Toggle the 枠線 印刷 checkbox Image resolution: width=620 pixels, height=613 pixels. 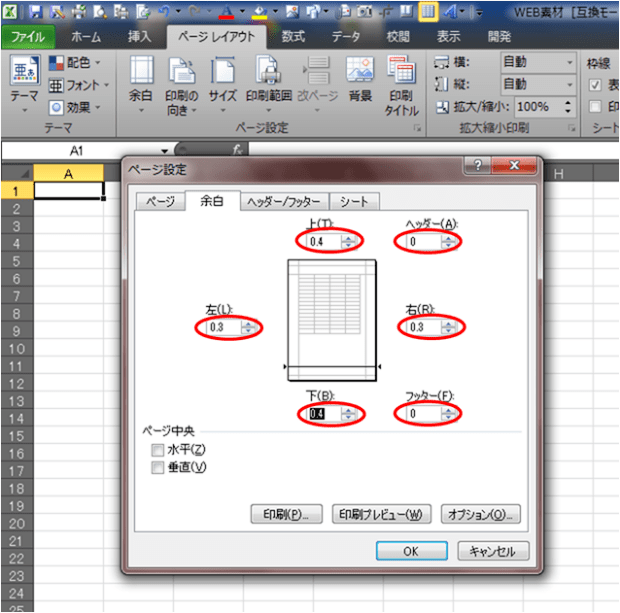(x=595, y=106)
